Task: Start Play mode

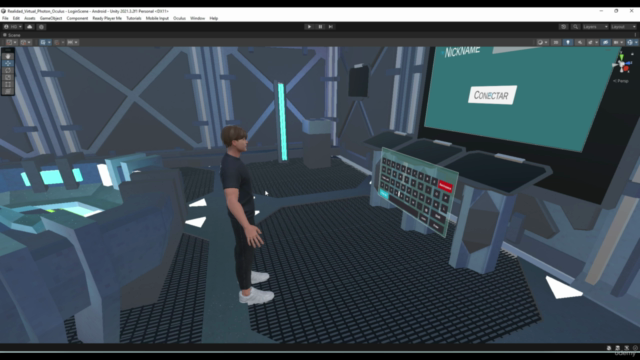Action: (x=309, y=27)
